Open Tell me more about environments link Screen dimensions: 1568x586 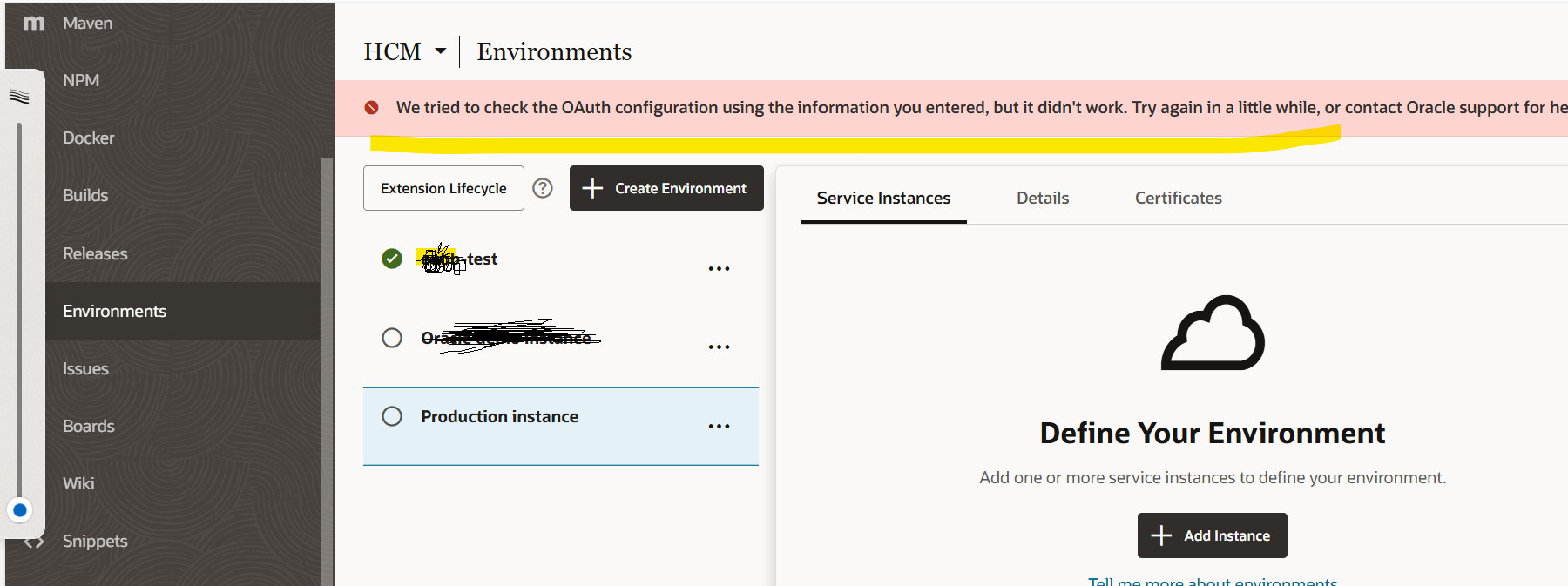tap(1213, 581)
